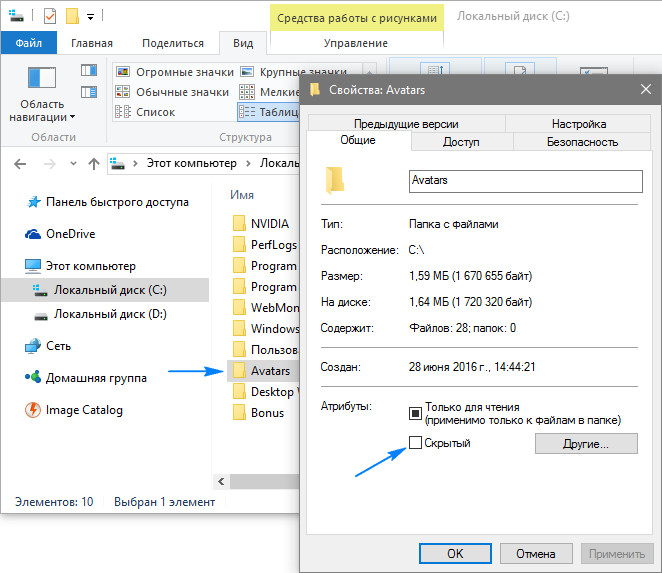Open the Область навигации dropdown
Screen dimensions: 662x573
tap(41, 110)
